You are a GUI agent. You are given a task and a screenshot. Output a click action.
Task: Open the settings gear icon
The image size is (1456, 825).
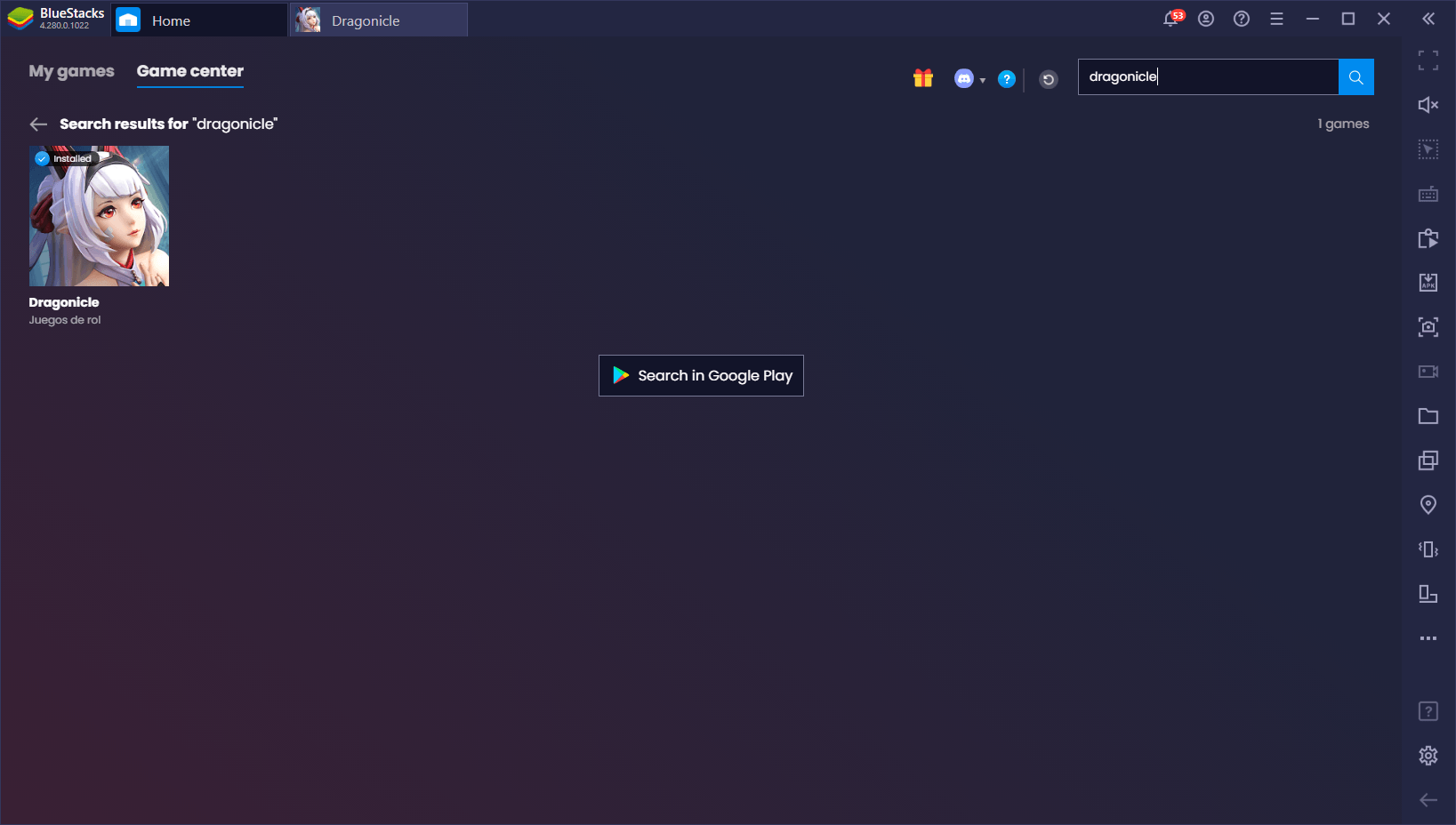click(x=1428, y=756)
